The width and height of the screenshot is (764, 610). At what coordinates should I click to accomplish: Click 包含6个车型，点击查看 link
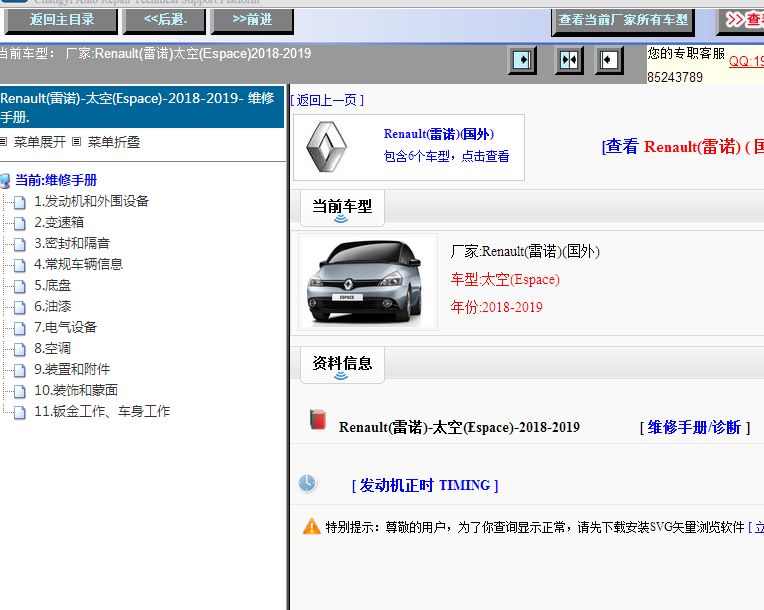446,156
